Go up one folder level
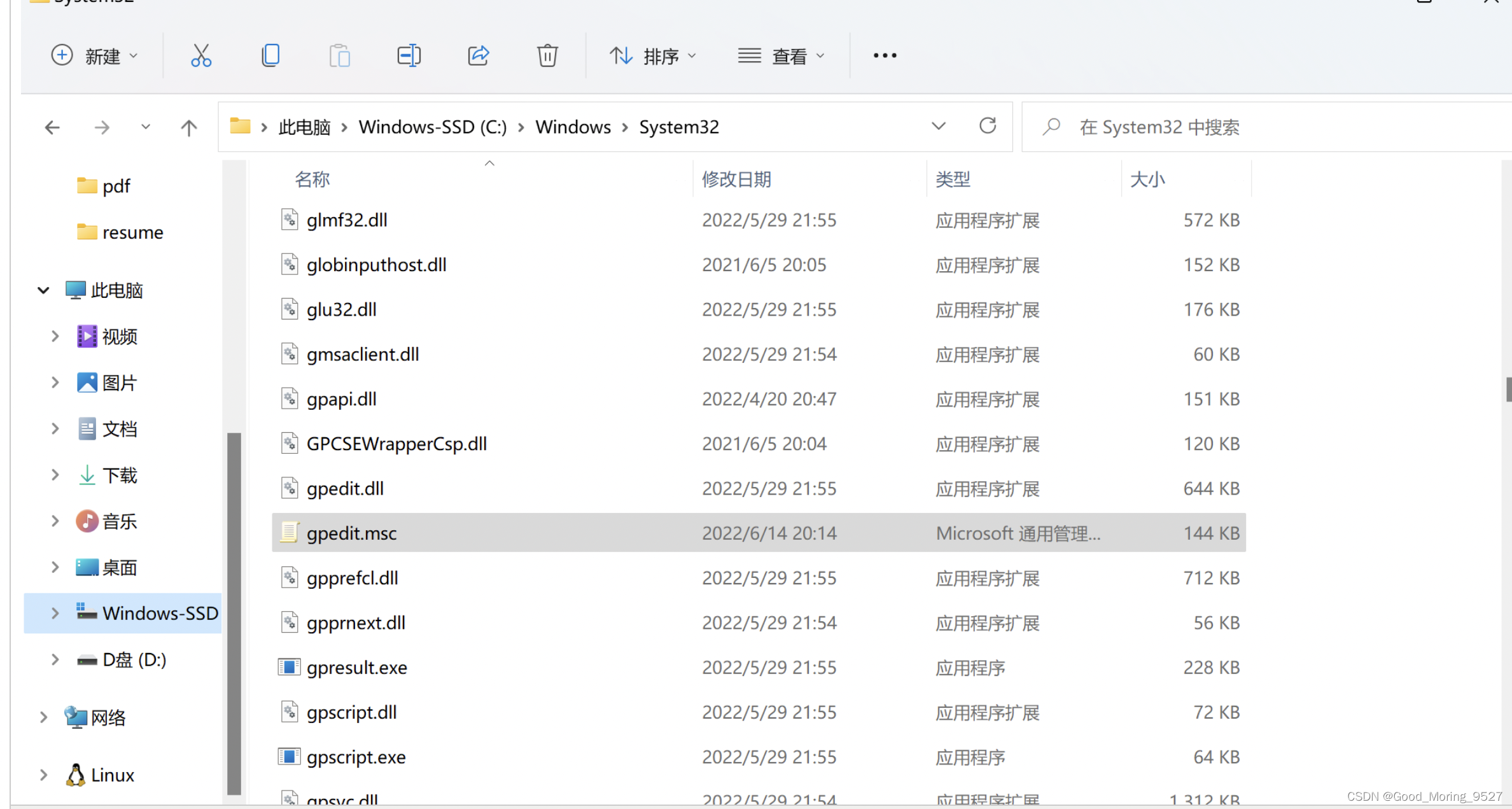The width and height of the screenshot is (1512, 809). 188,128
